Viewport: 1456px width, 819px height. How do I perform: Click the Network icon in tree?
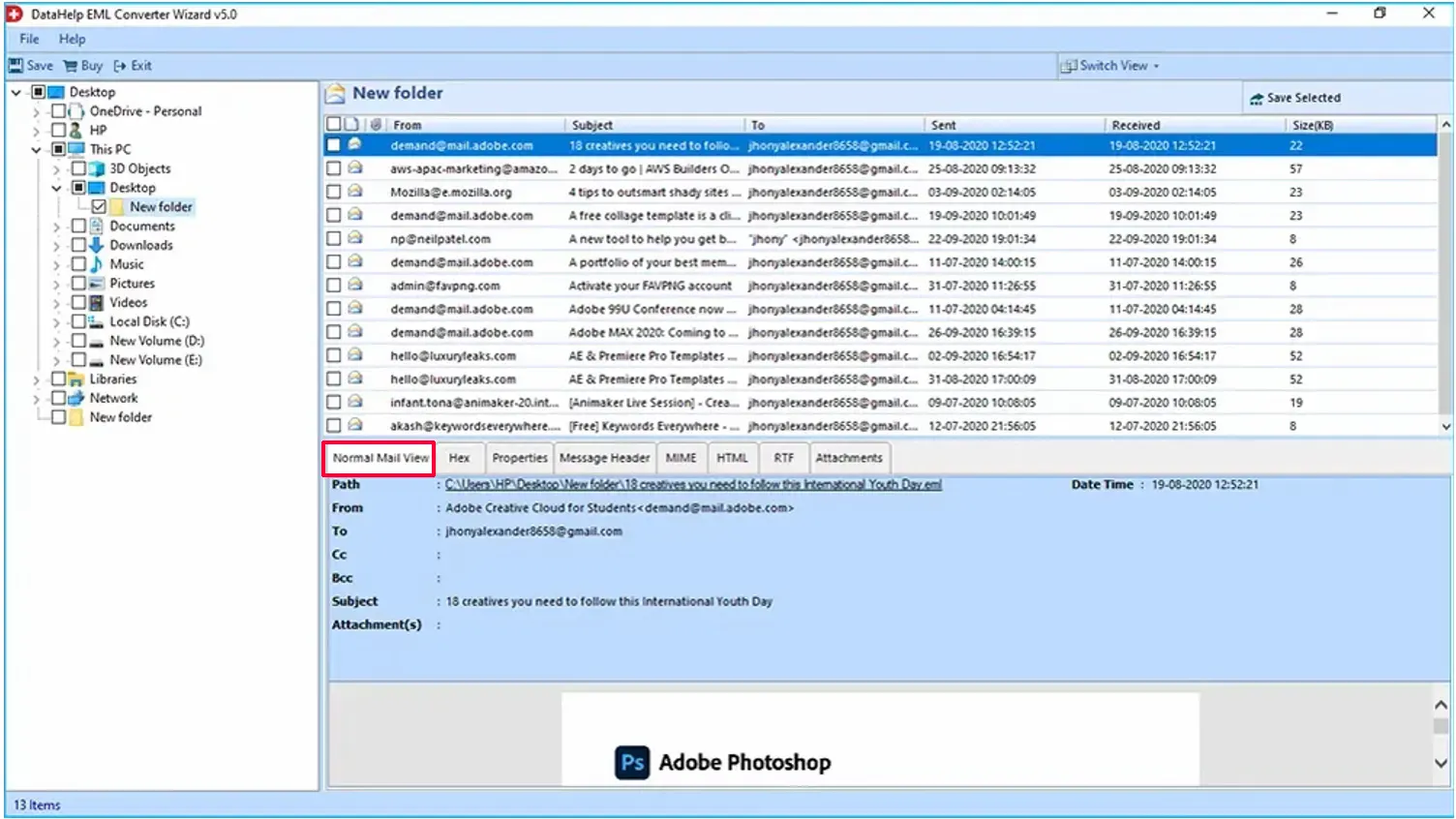[x=77, y=398]
